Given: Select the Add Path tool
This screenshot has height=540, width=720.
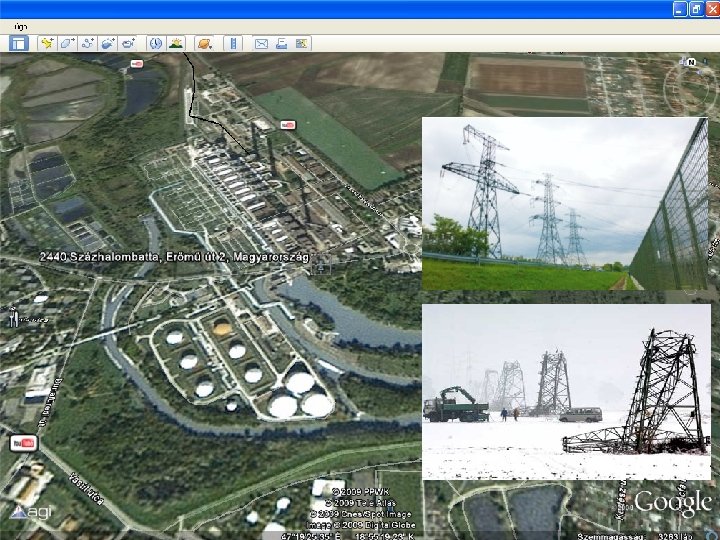Looking at the screenshot, I should pos(88,43).
